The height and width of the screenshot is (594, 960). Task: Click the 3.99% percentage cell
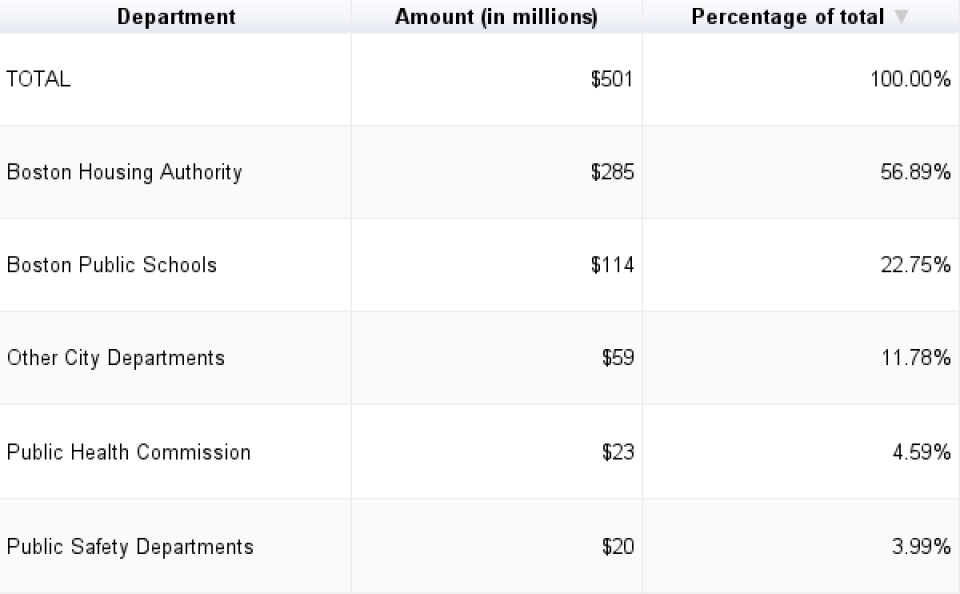[800, 546]
